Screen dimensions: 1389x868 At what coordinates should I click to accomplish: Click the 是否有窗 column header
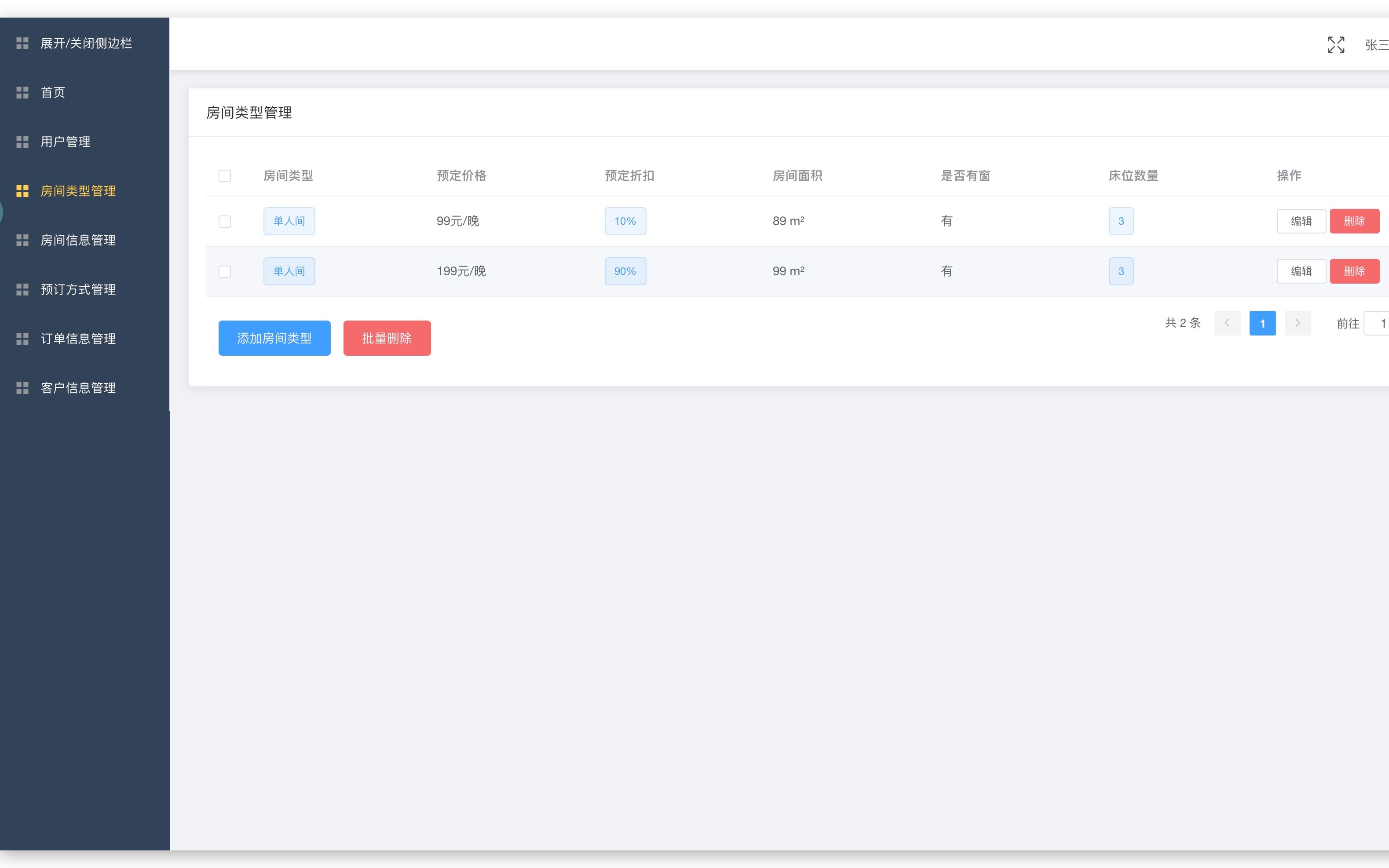[x=965, y=176]
